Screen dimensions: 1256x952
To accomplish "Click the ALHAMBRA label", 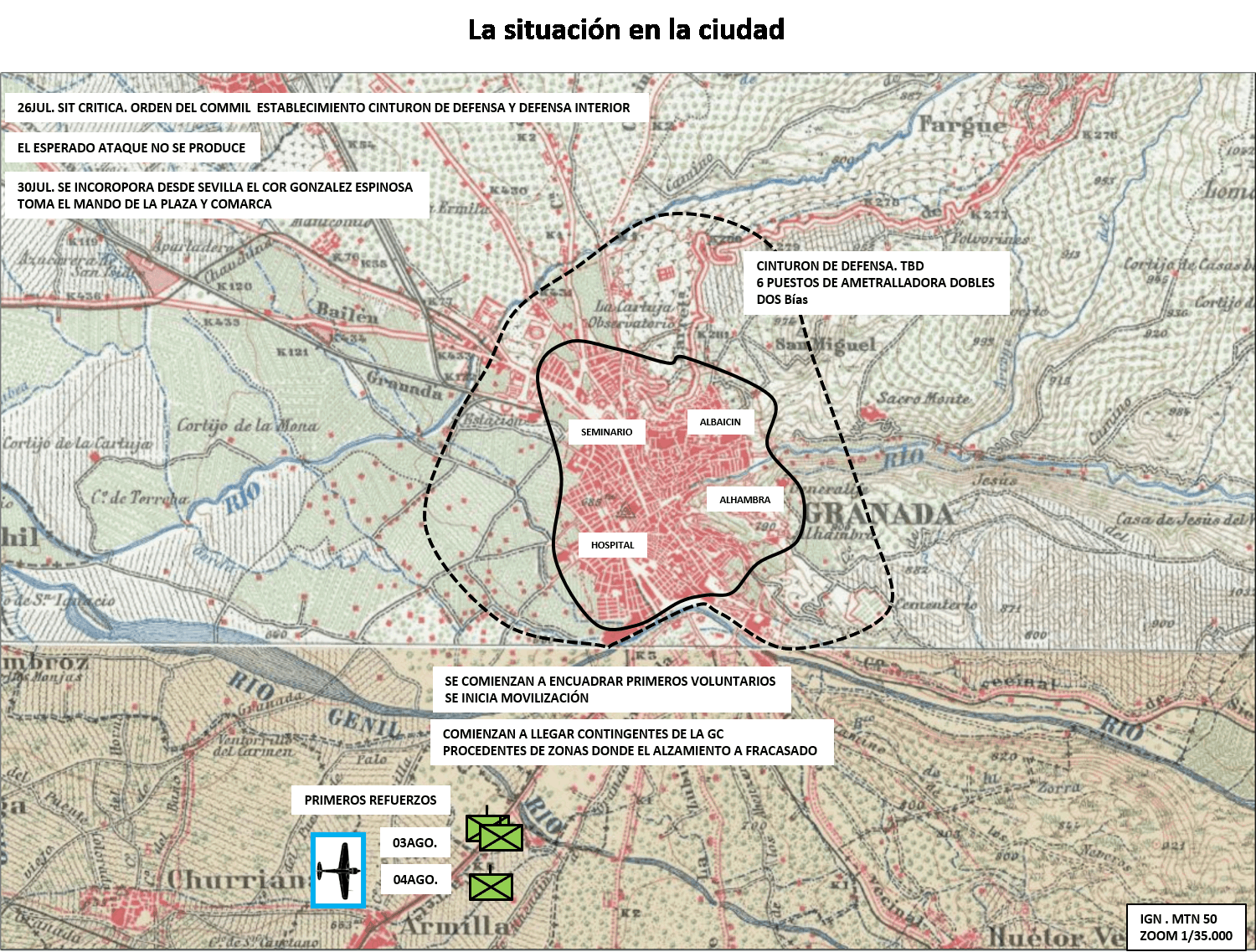I will click(x=744, y=500).
